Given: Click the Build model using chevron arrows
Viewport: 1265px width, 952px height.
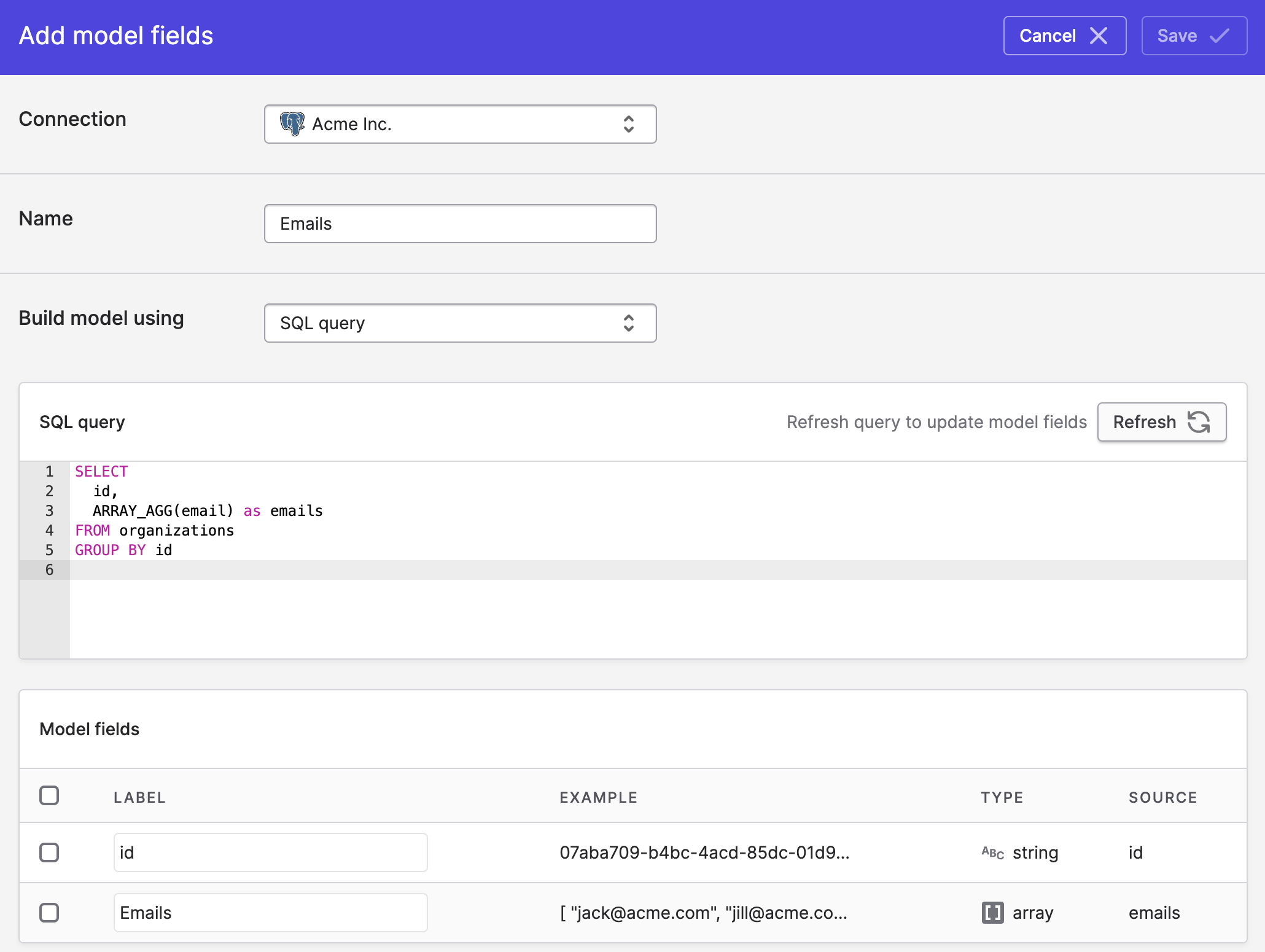Looking at the screenshot, I should point(628,323).
